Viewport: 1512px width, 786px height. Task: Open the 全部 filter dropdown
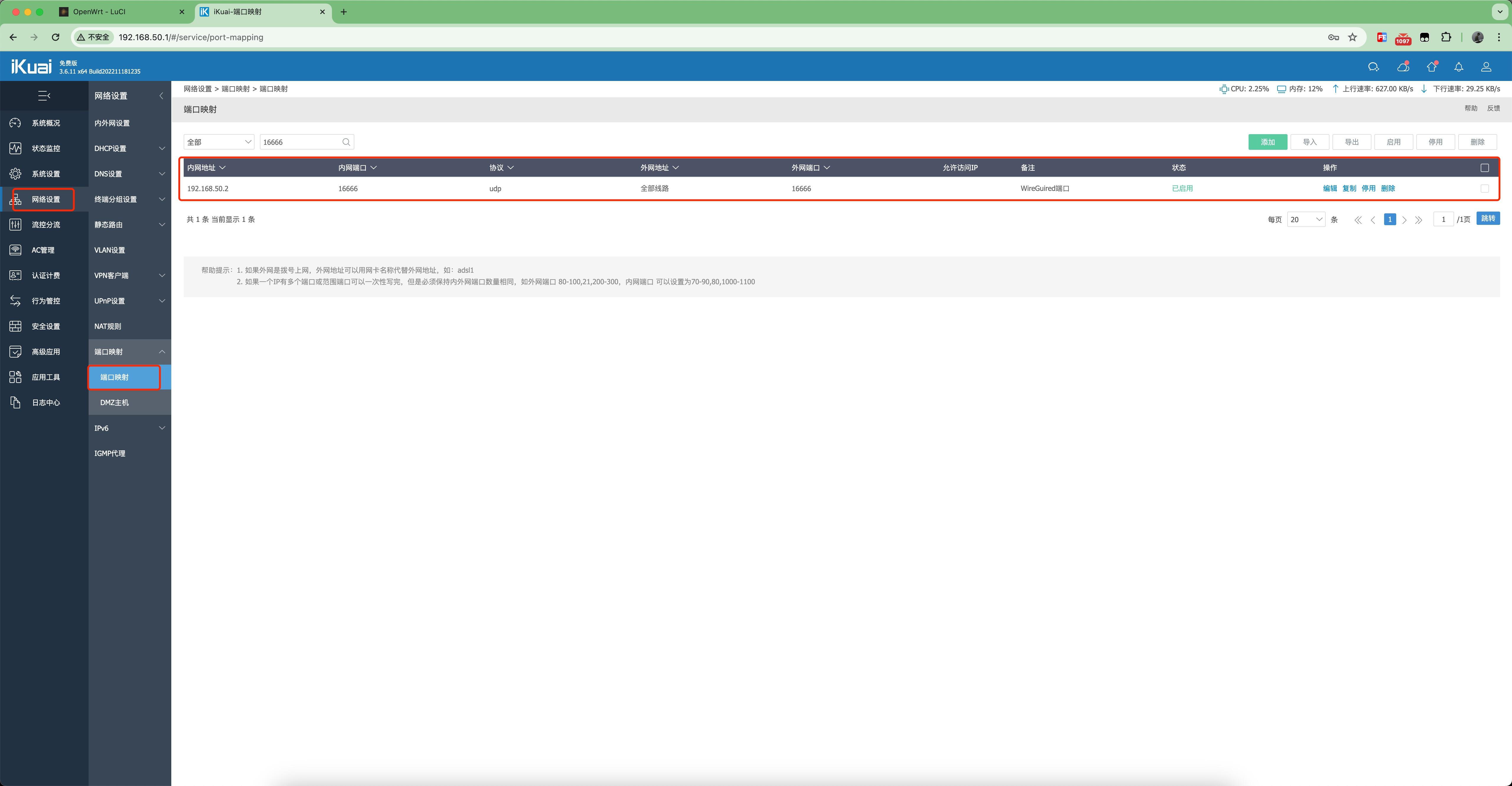point(219,142)
